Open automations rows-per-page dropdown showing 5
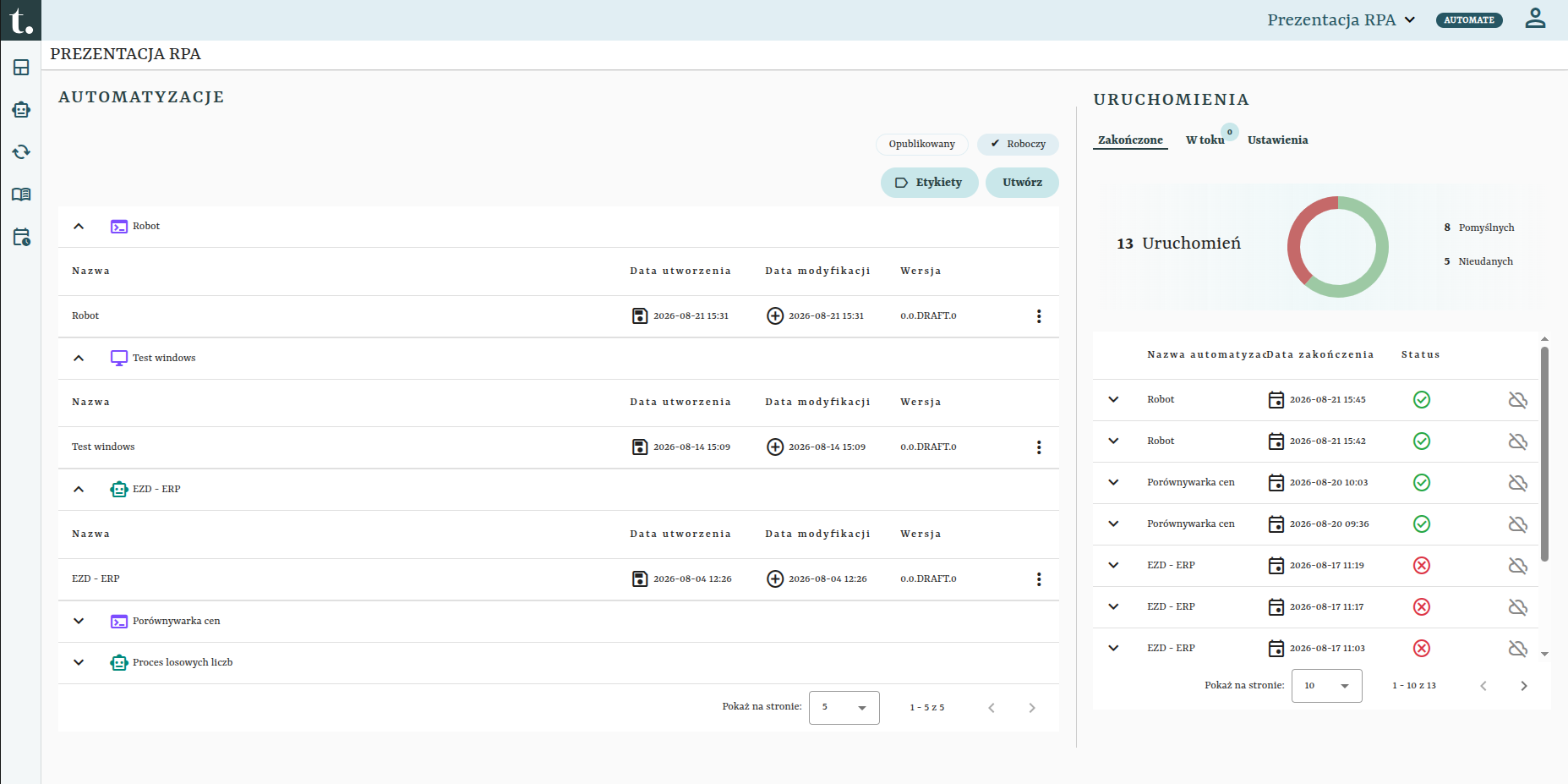 tap(844, 708)
